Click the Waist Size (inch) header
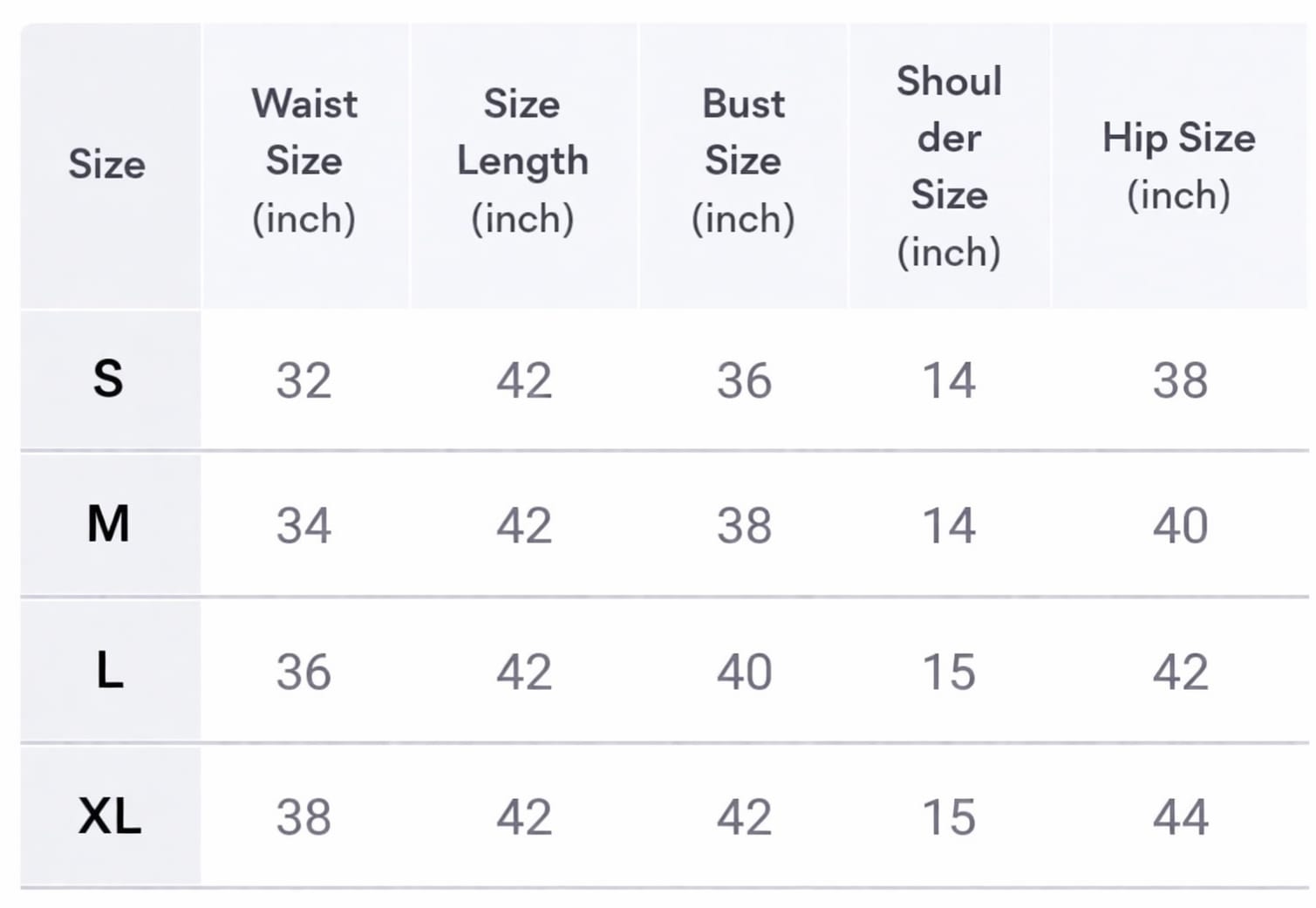The image size is (1316, 908). pyautogui.click(x=304, y=161)
